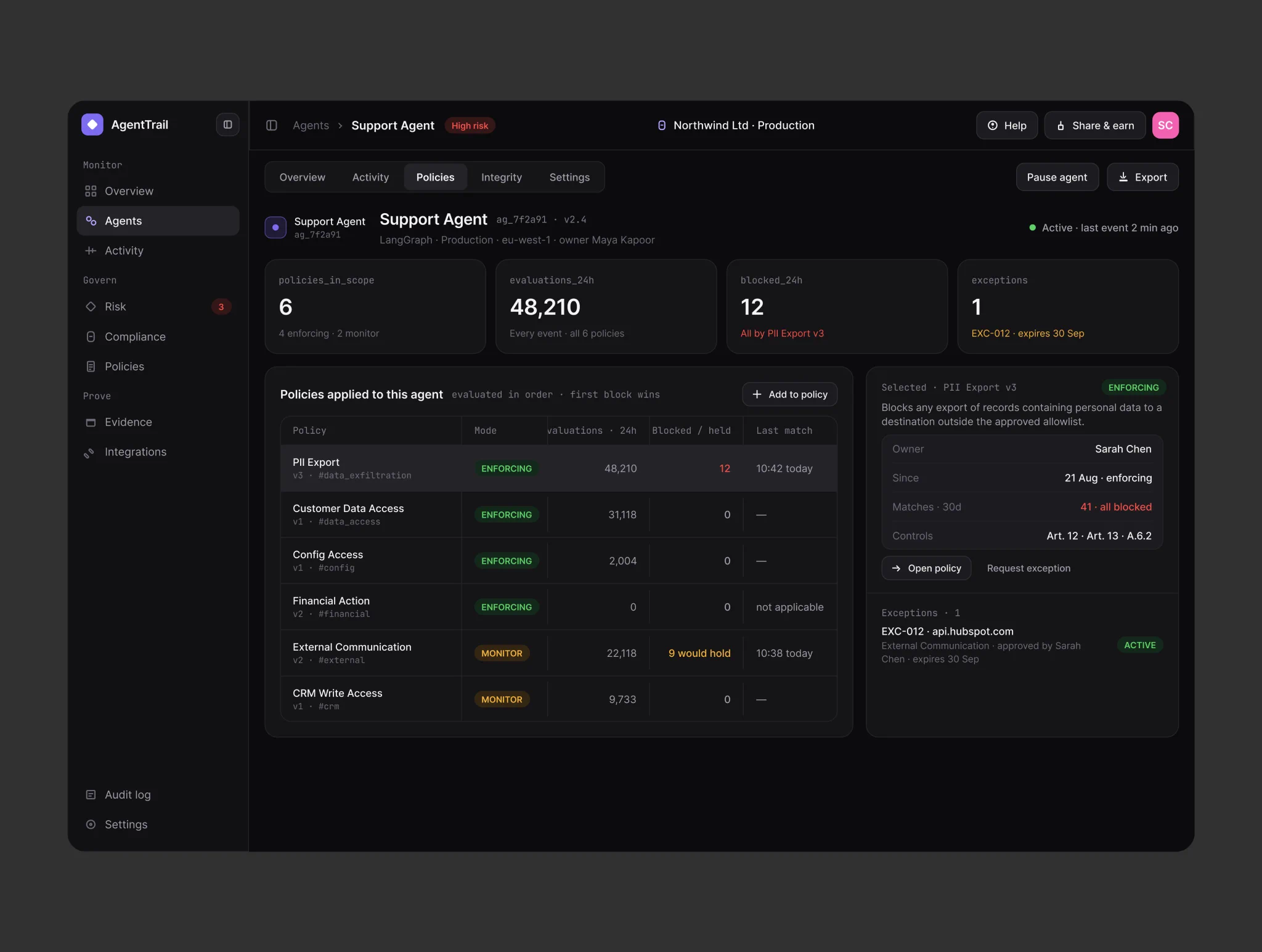The width and height of the screenshot is (1262, 952).
Task: Collapse sidebar using the panel icon beside AgentTrail
Action: click(x=227, y=124)
